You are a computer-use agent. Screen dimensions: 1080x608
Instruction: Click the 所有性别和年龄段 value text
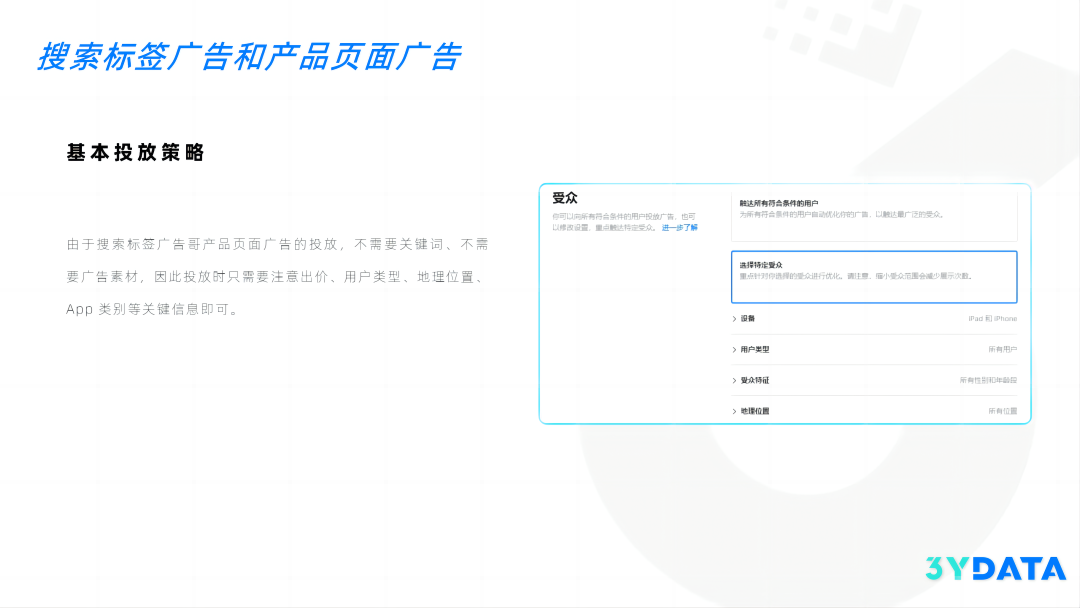[988, 380]
